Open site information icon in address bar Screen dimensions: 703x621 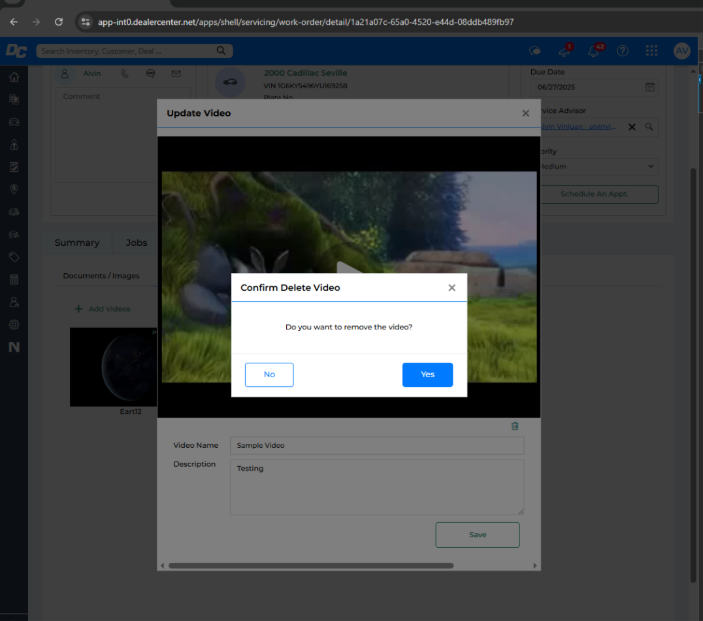point(85,22)
